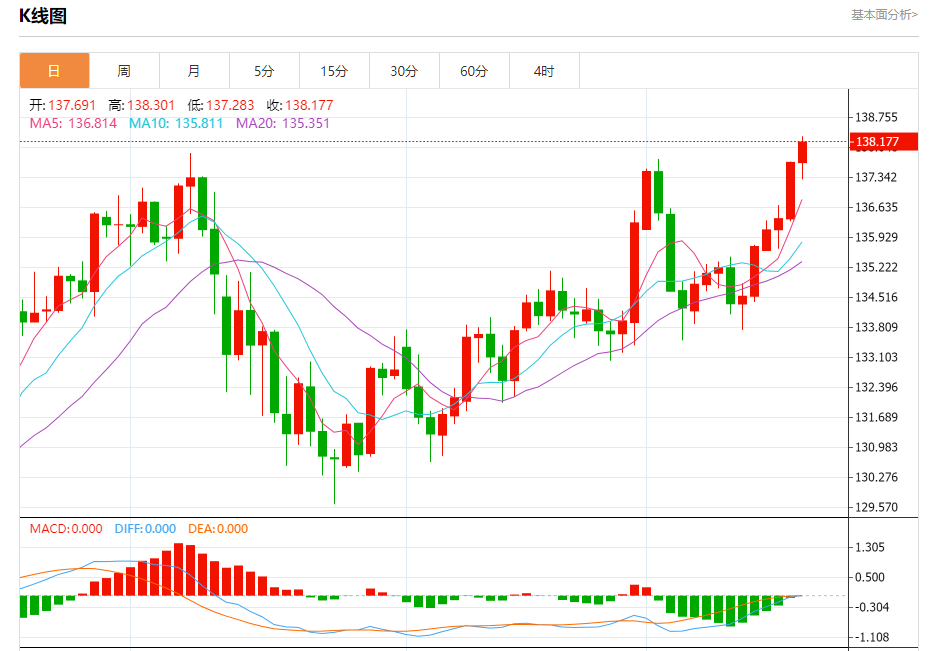Click the -1.108 MACD axis label
The image size is (936, 651).
coord(872,637)
